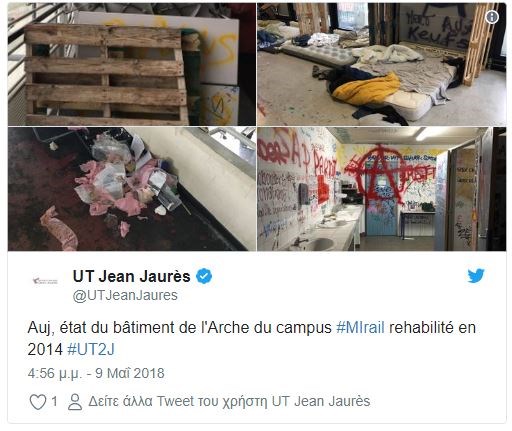
Task: Open the mattress on floor photo
Action: click(x=382, y=64)
